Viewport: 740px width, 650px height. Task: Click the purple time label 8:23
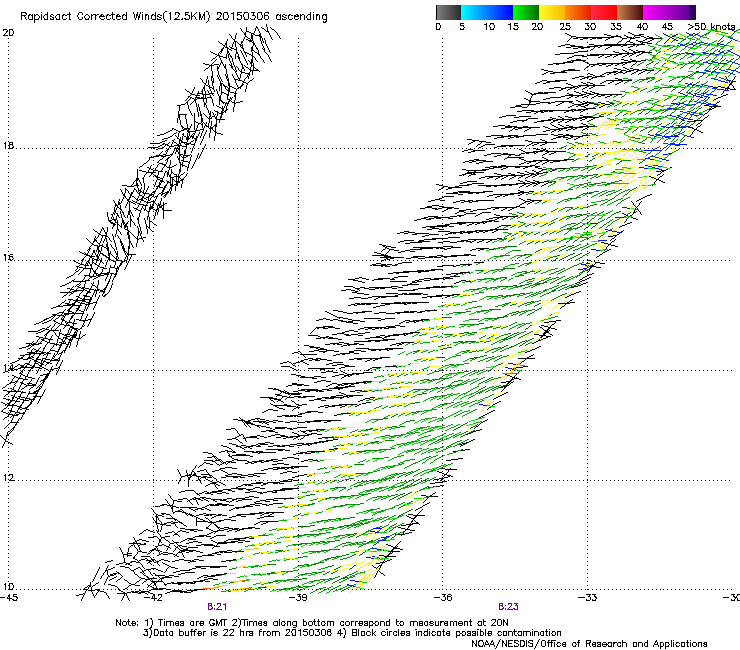(508, 607)
